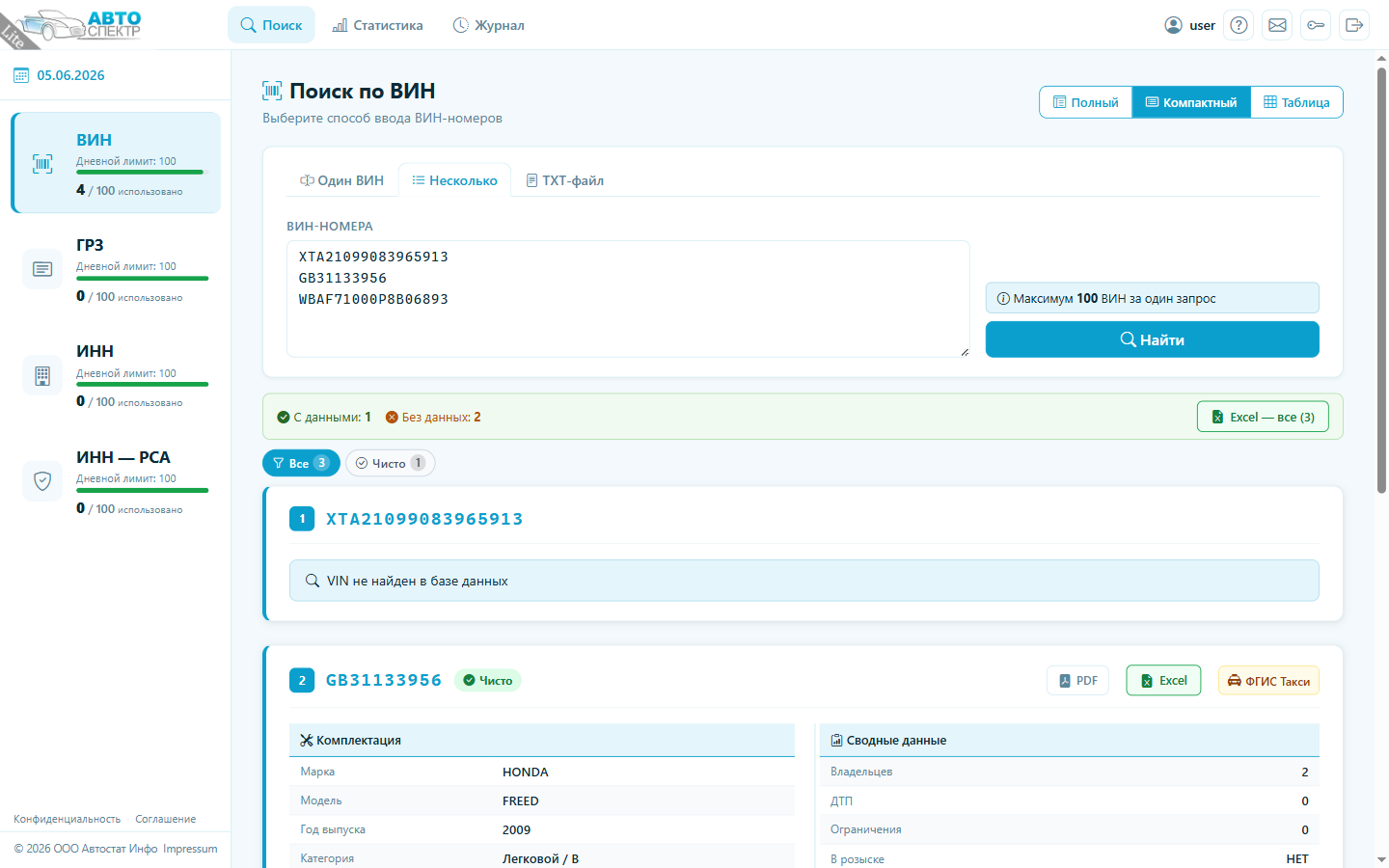This screenshot has height=868, width=1389.
Task: Open the calendar date 05.06.2026
Action: [59, 75]
